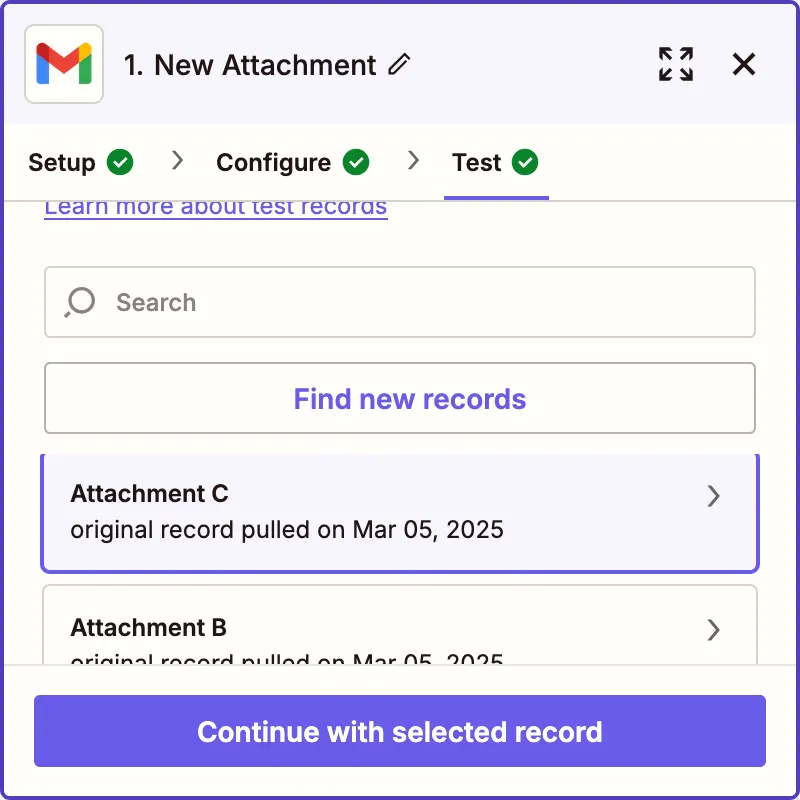Screen dimensions: 800x800
Task: Click the green checkmark next to Configure
Action: coord(357,162)
